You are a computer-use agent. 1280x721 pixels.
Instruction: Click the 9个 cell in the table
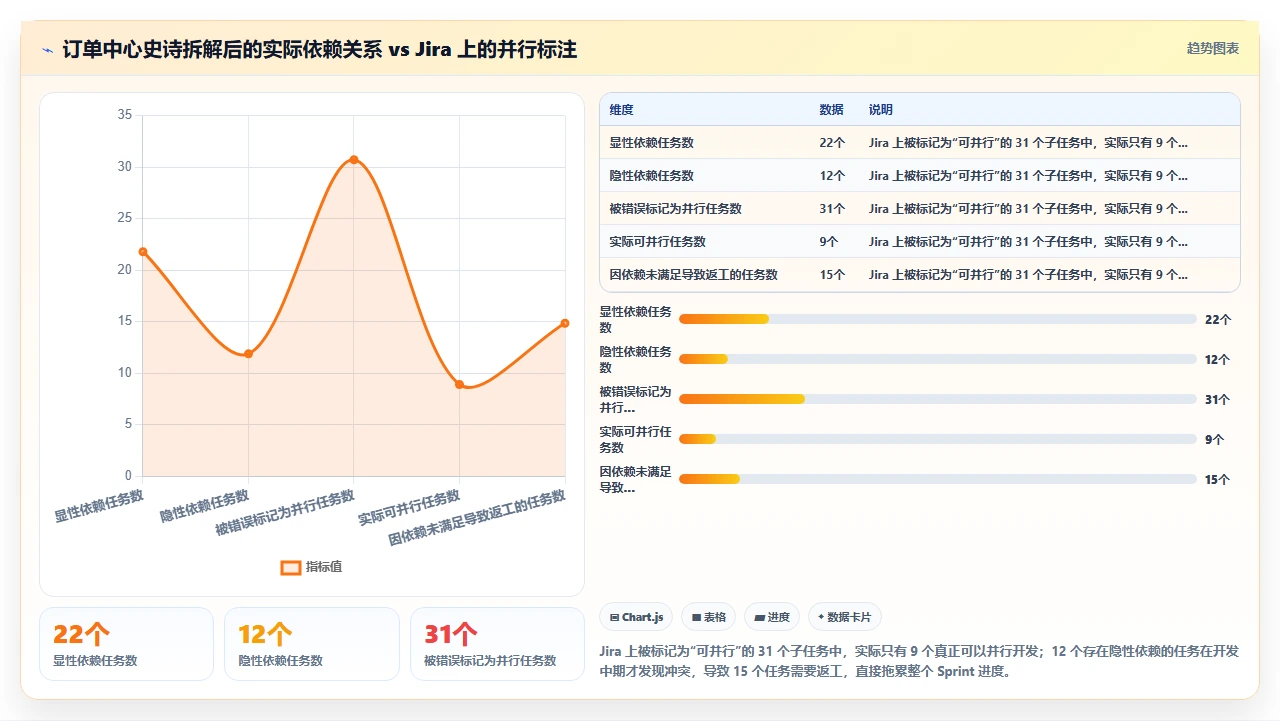829,242
